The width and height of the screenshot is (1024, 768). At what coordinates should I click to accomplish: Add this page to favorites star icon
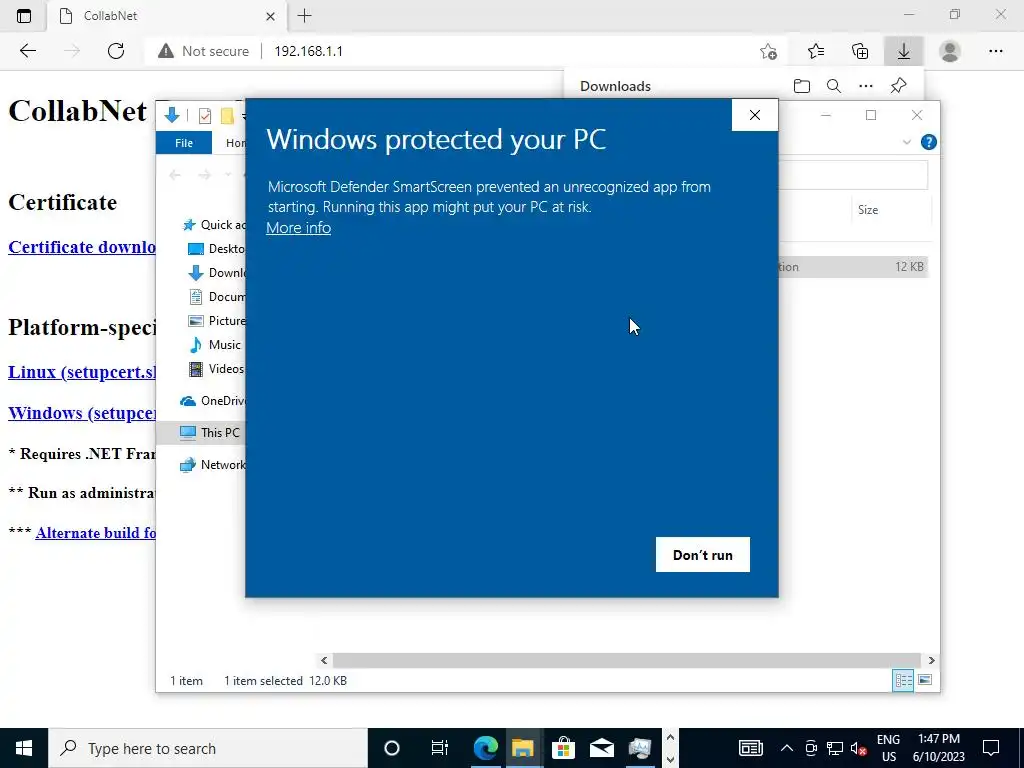769,51
